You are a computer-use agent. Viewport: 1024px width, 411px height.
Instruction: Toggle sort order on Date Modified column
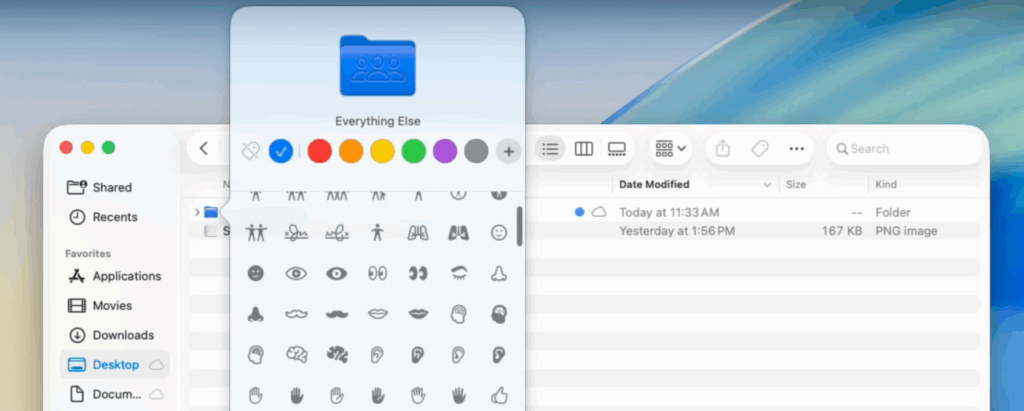pyautogui.click(x=767, y=185)
